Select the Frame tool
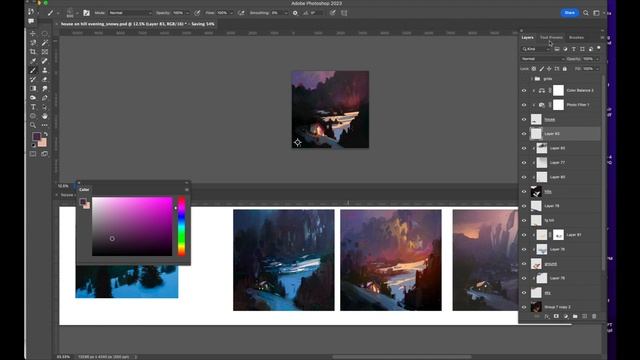This screenshot has height=360, width=640. 44,52
